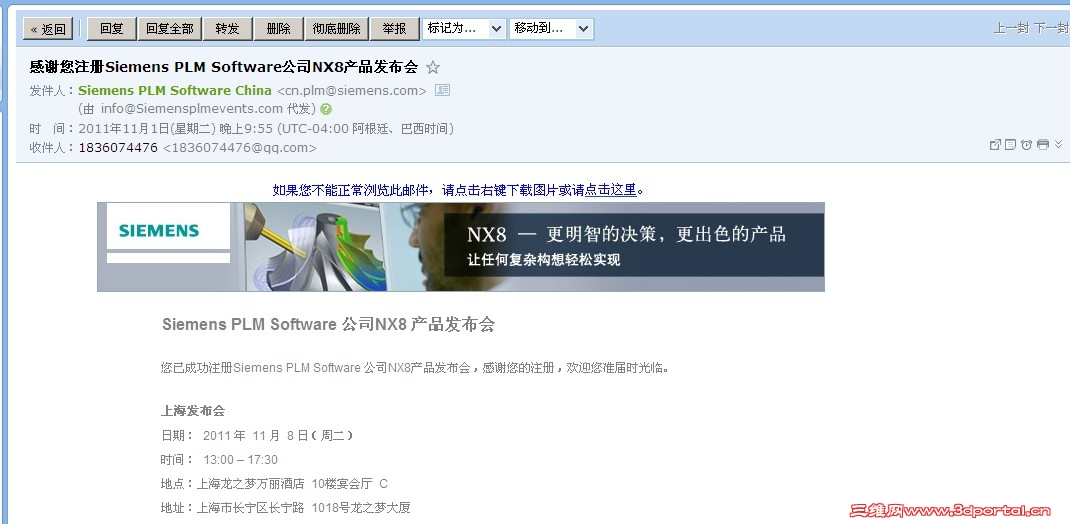Screen dimensions: 1070x524
Task: Star this email with the star icon
Action: [x=433, y=68]
